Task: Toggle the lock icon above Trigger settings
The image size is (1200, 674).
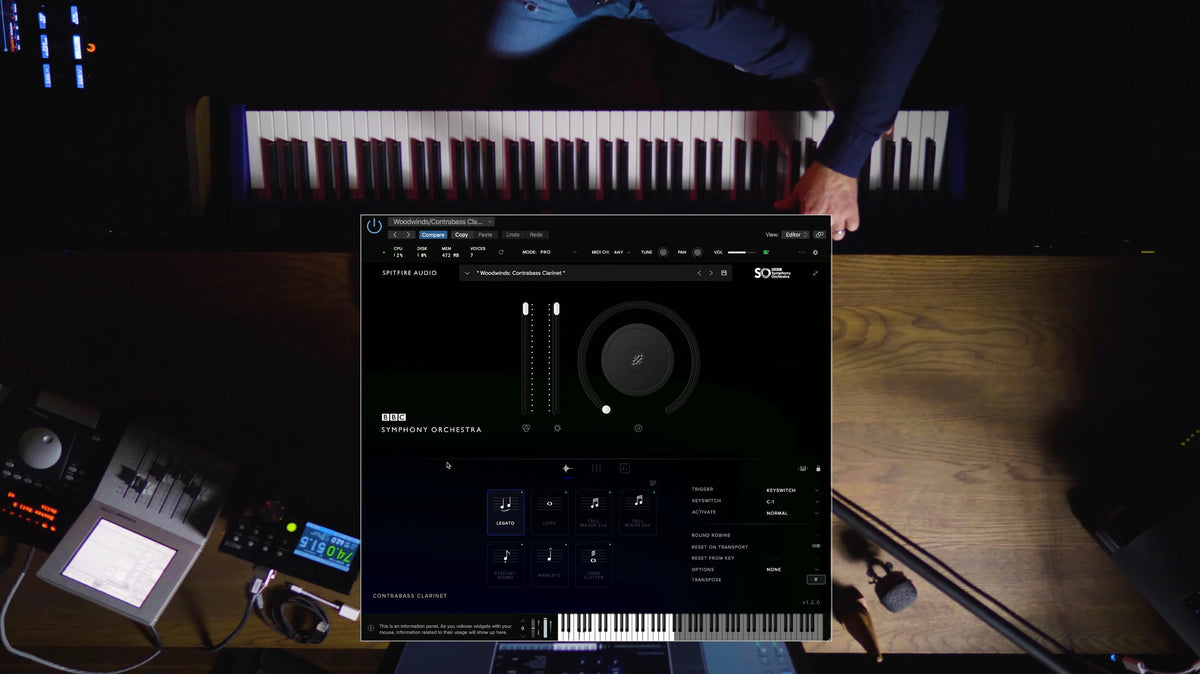Action: pyautogui.click(x=818, y=468)
